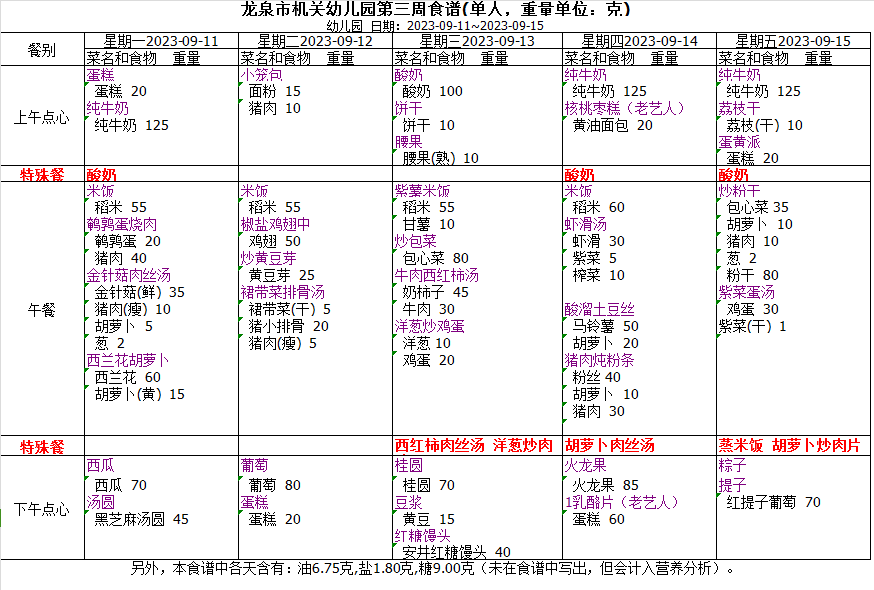This screenshot has height=590, width=874.
Task: Click the ingredient 甘薯 10
Action: click(x=428, y=224)
